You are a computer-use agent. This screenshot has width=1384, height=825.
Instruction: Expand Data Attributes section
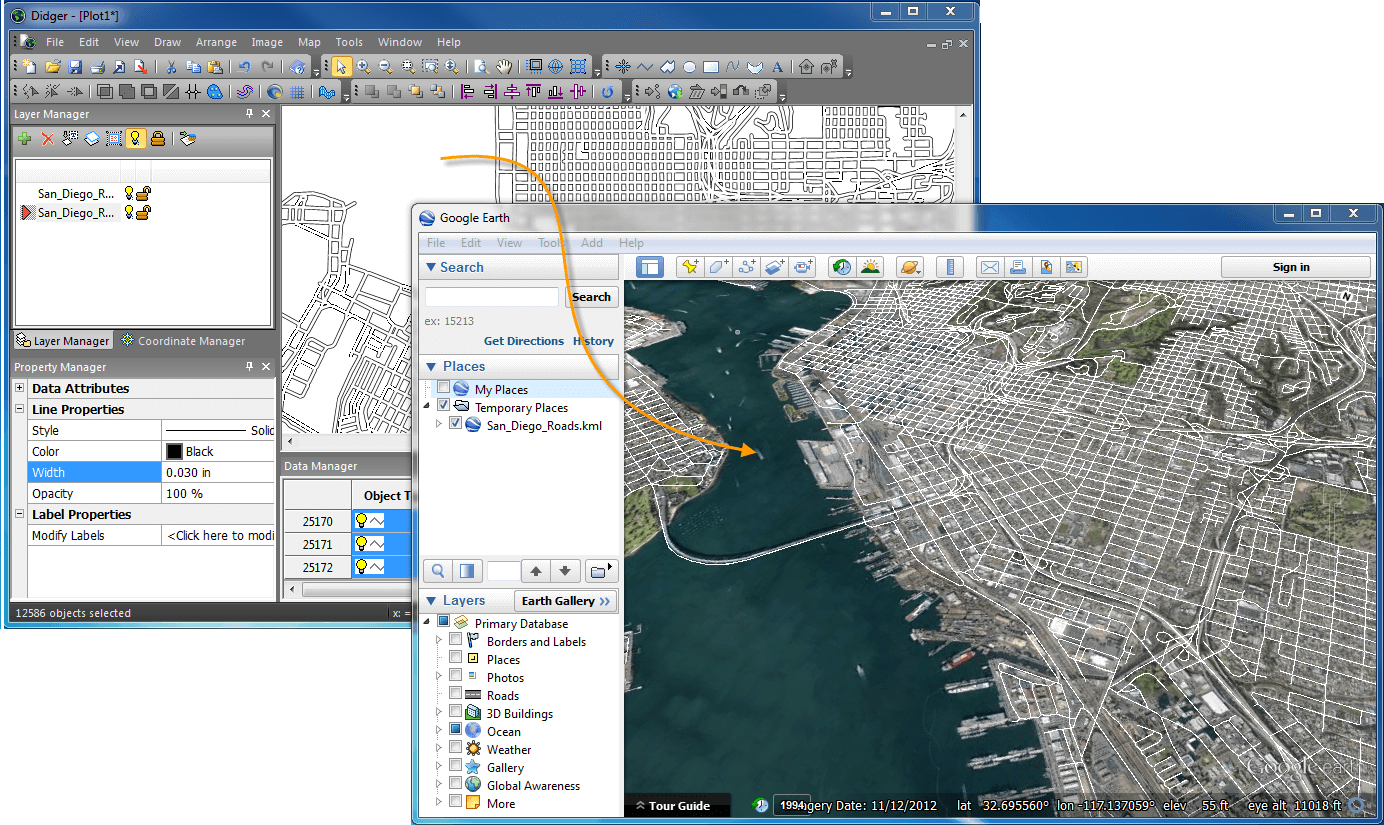20,388
